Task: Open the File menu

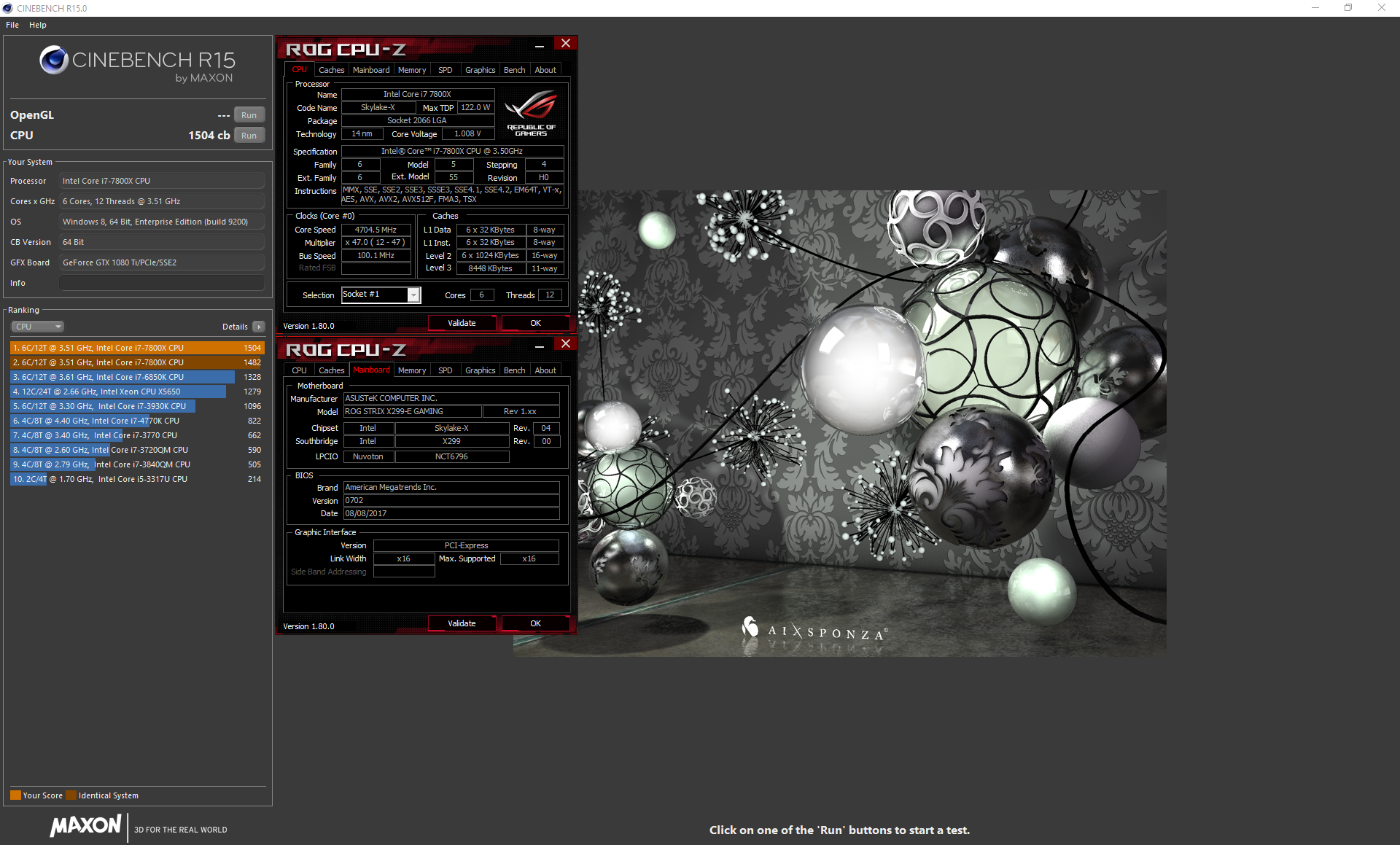Action: (12, 25)
